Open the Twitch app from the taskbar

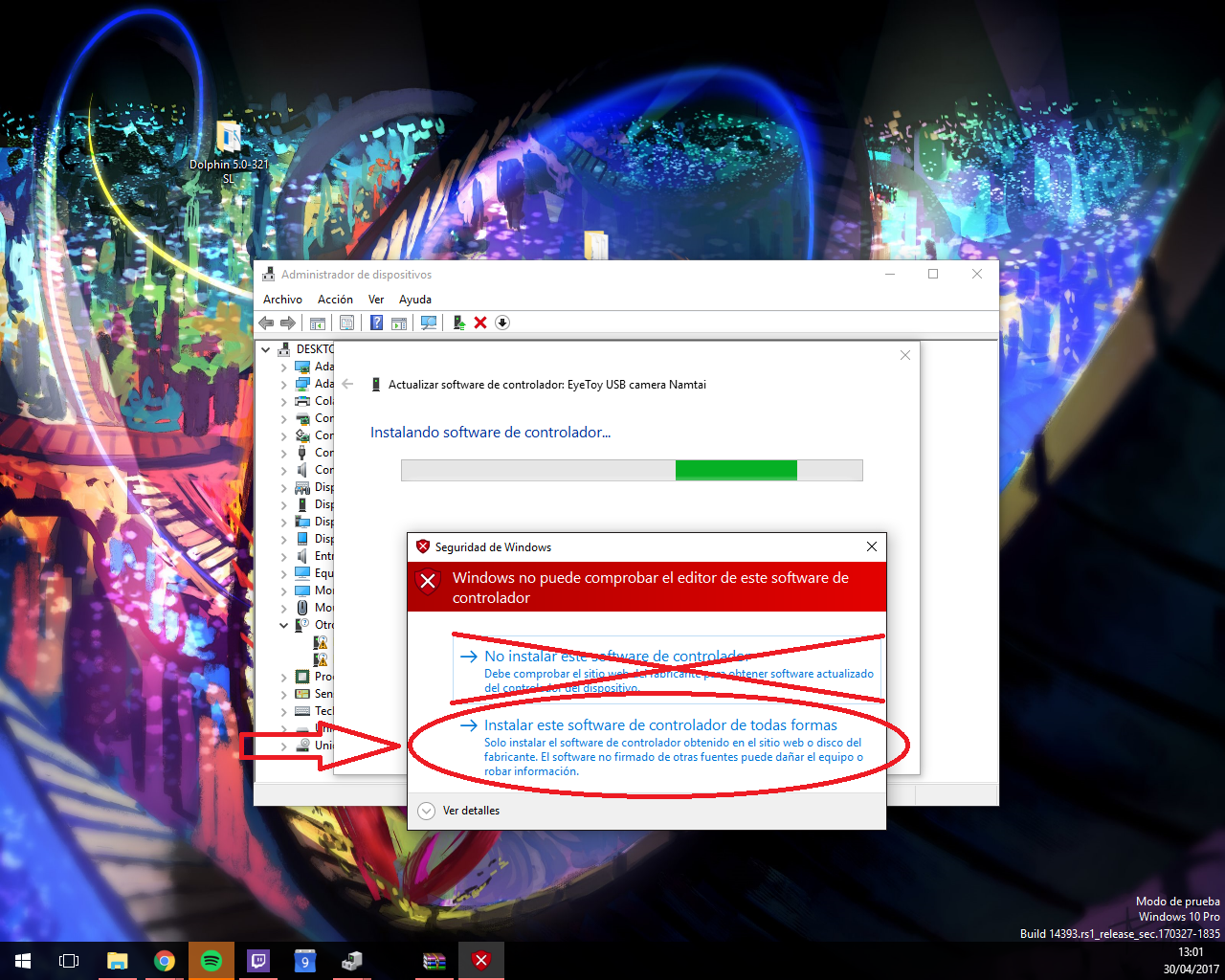pos(258,961)
